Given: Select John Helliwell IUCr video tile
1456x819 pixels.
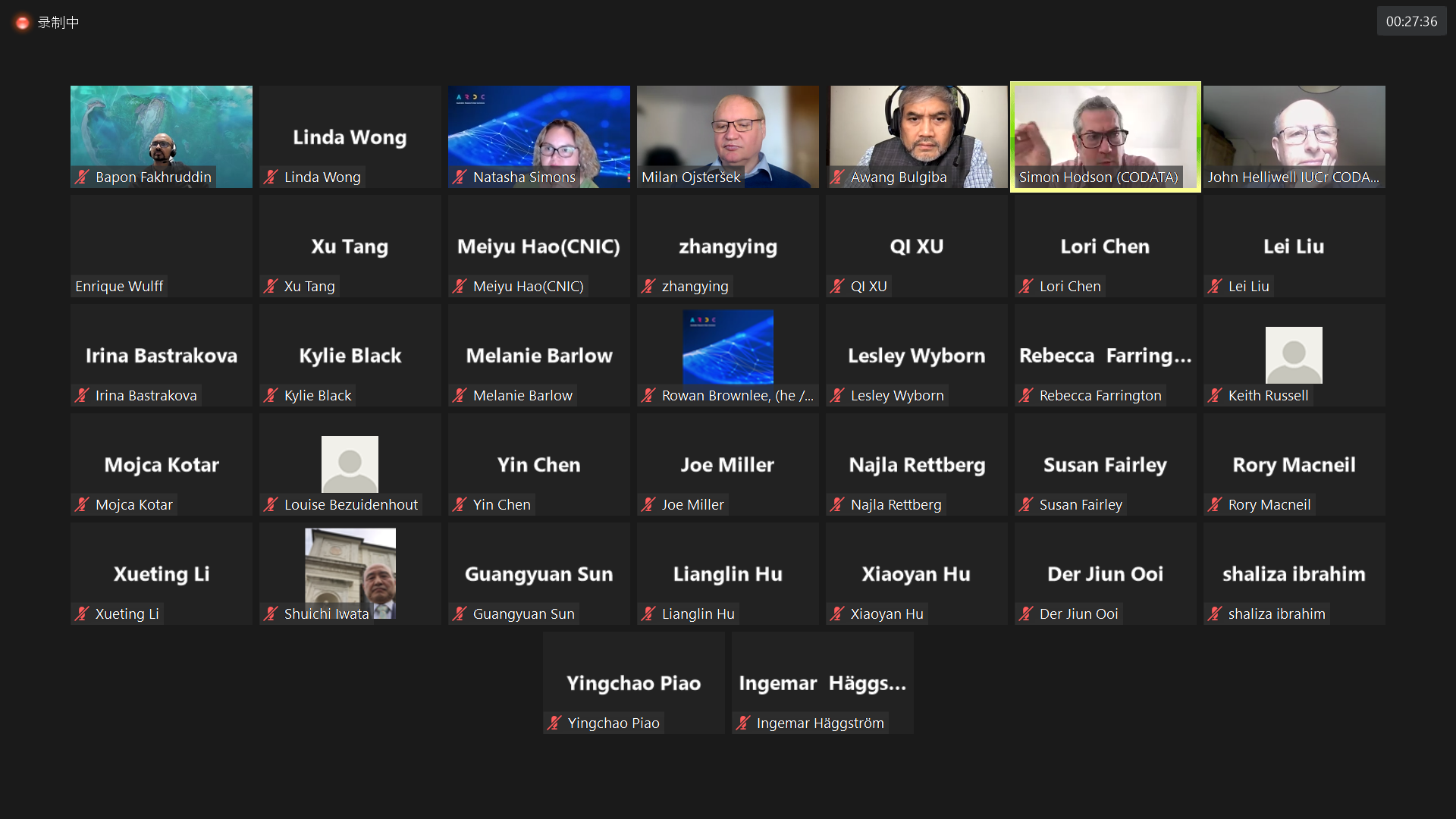Looking at the screenshot, I should pos(1294,136).
